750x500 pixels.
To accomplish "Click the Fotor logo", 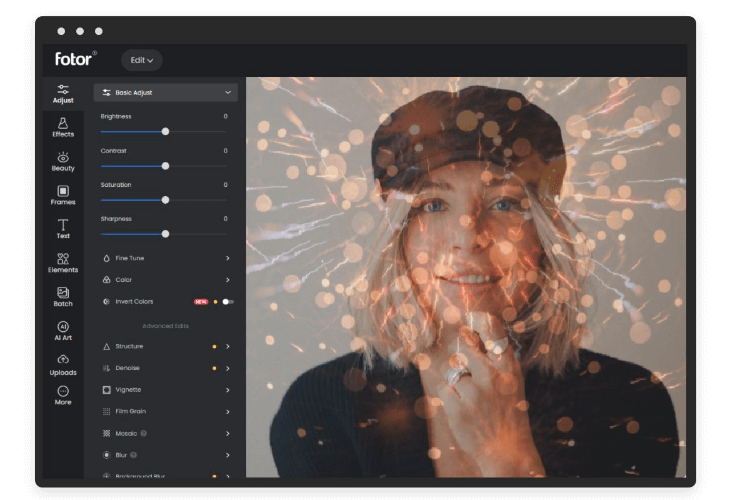I will click(x=75, y=59).
